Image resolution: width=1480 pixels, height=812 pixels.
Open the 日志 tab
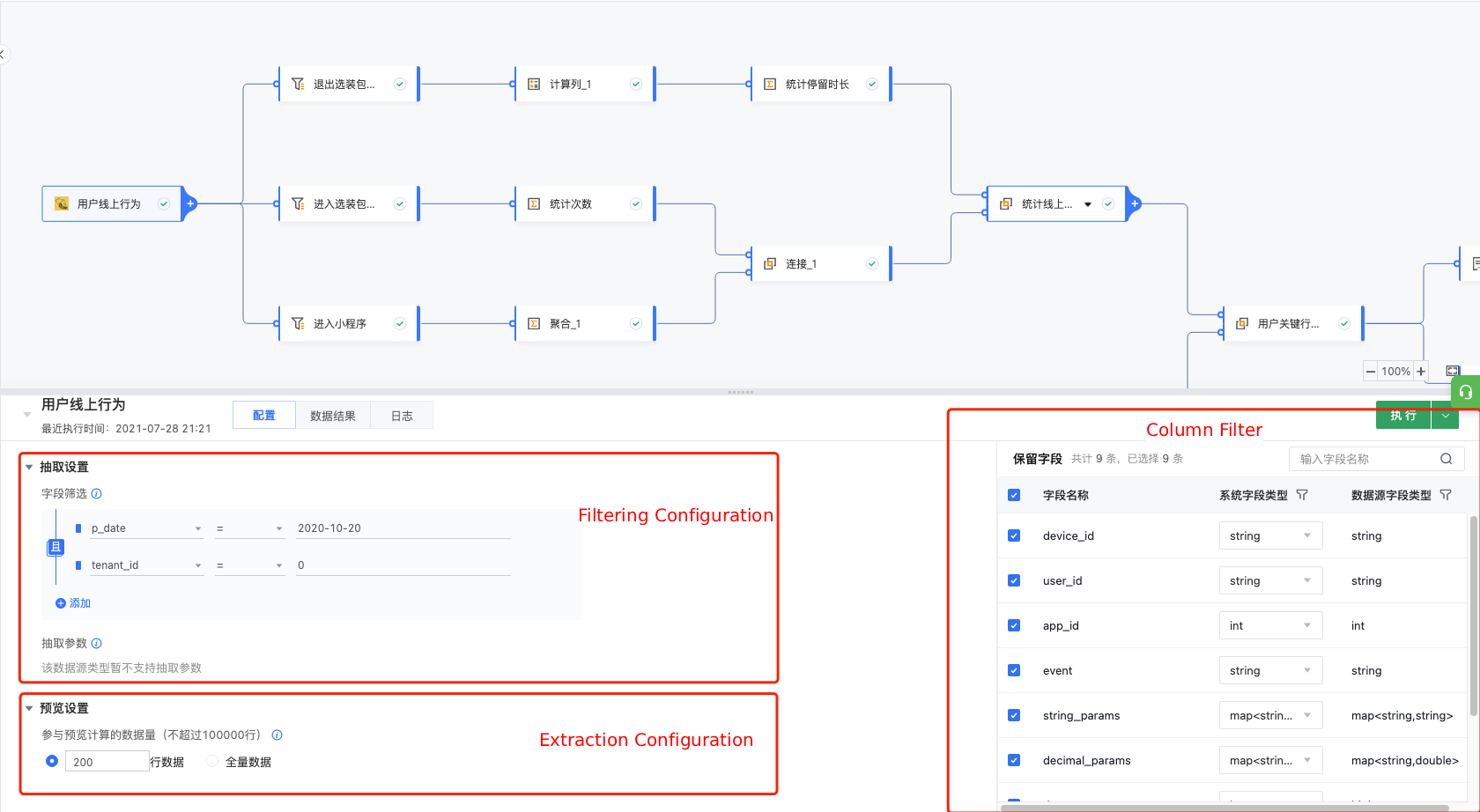click(x=402, y=416)
